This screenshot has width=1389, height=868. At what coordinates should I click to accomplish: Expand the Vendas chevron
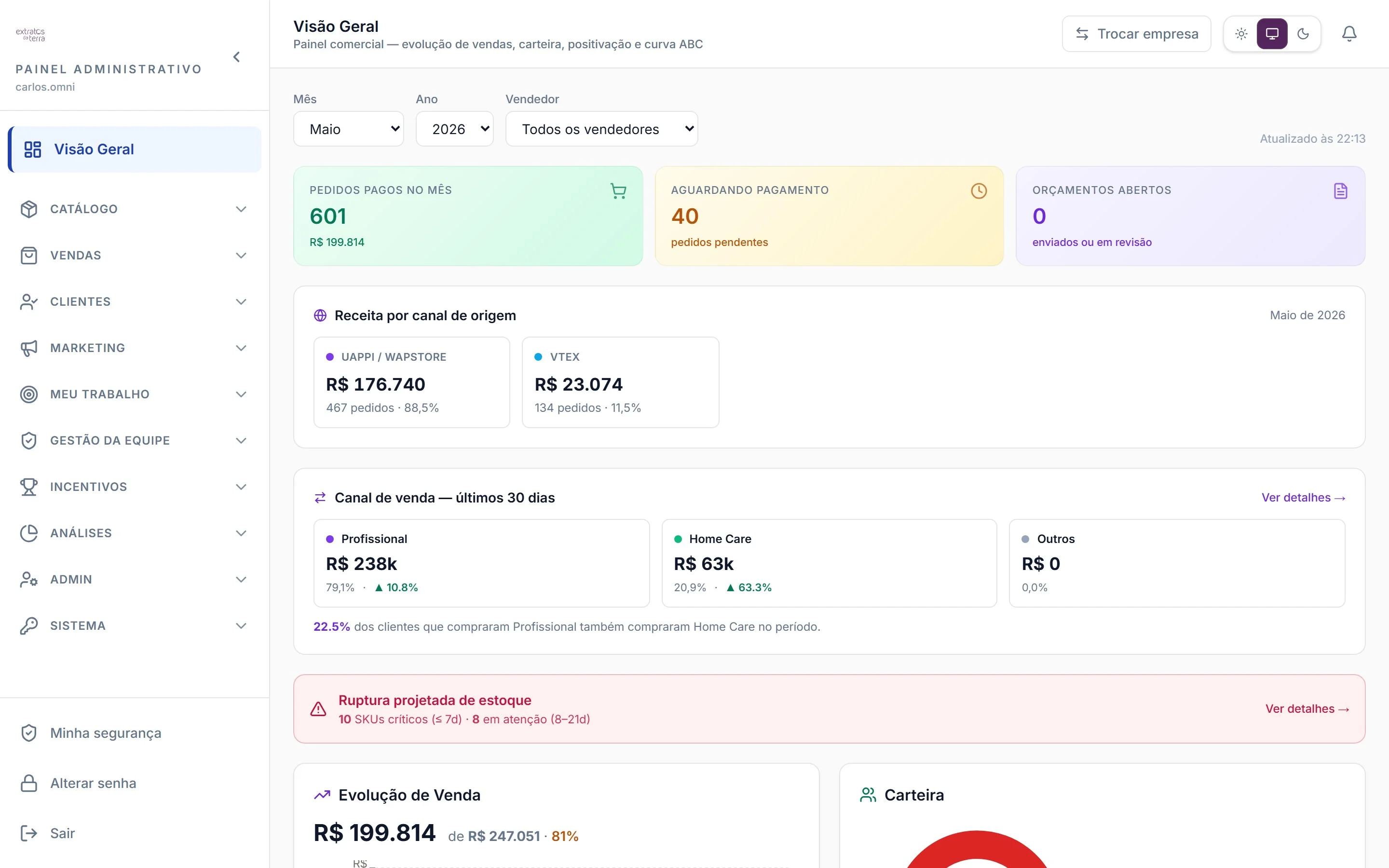click(x=241, y=256)
